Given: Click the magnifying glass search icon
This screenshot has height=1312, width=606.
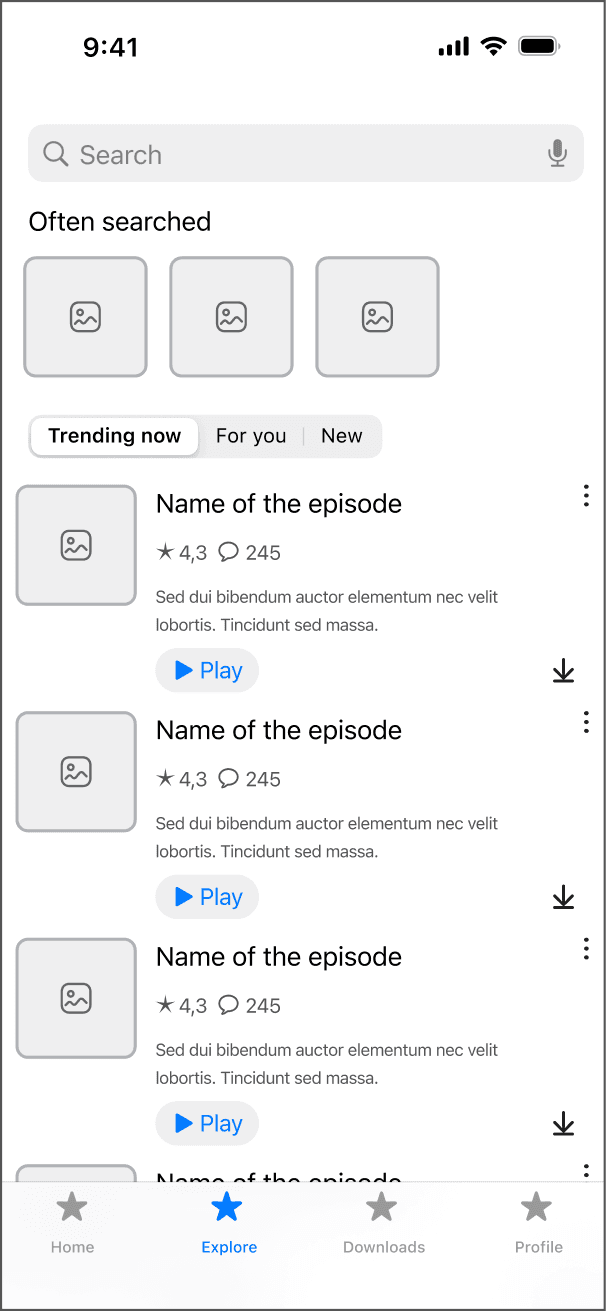Looking at the screenshot, I should pos(56,154).
